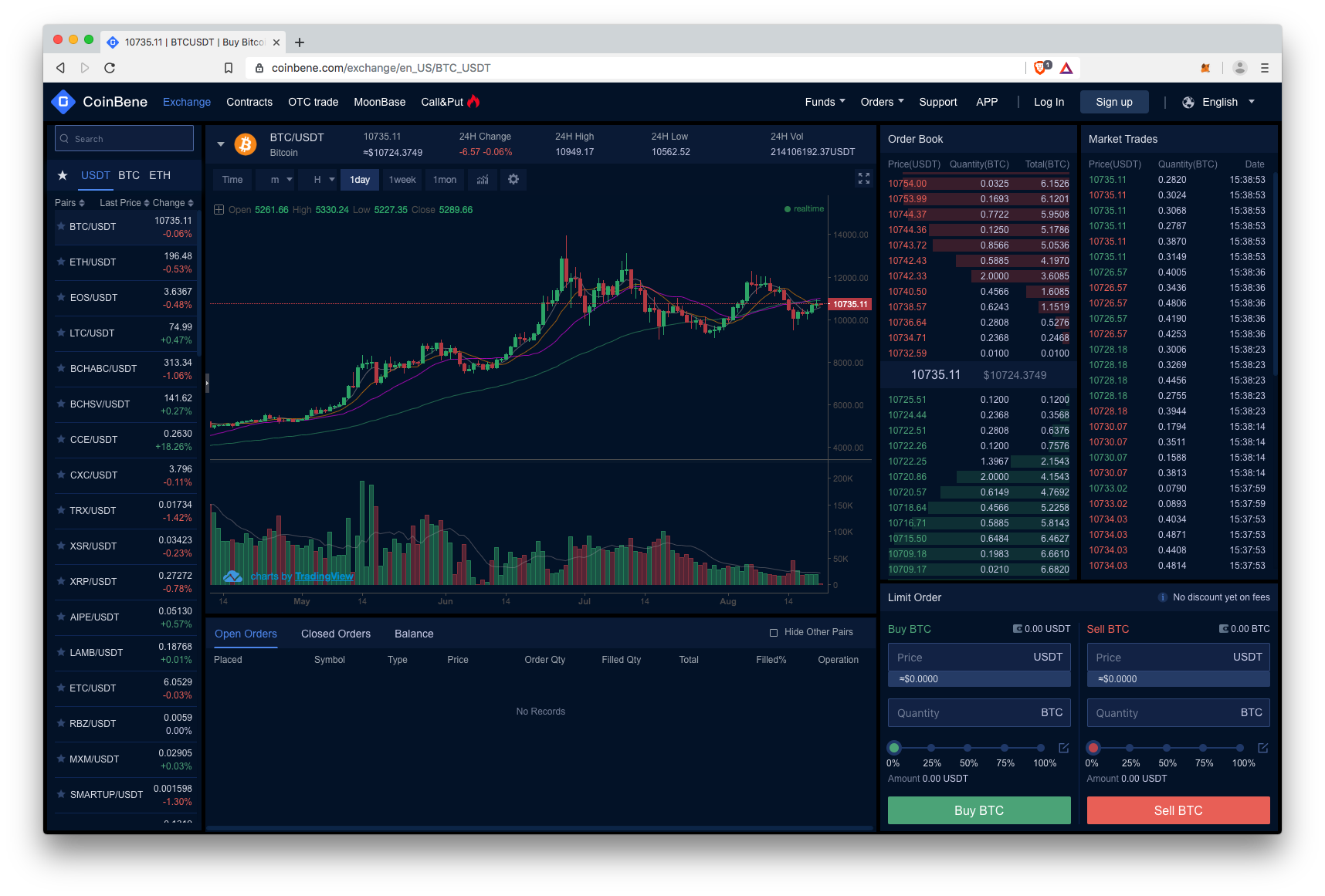Click the Brave shields icon

point(1041,68)
